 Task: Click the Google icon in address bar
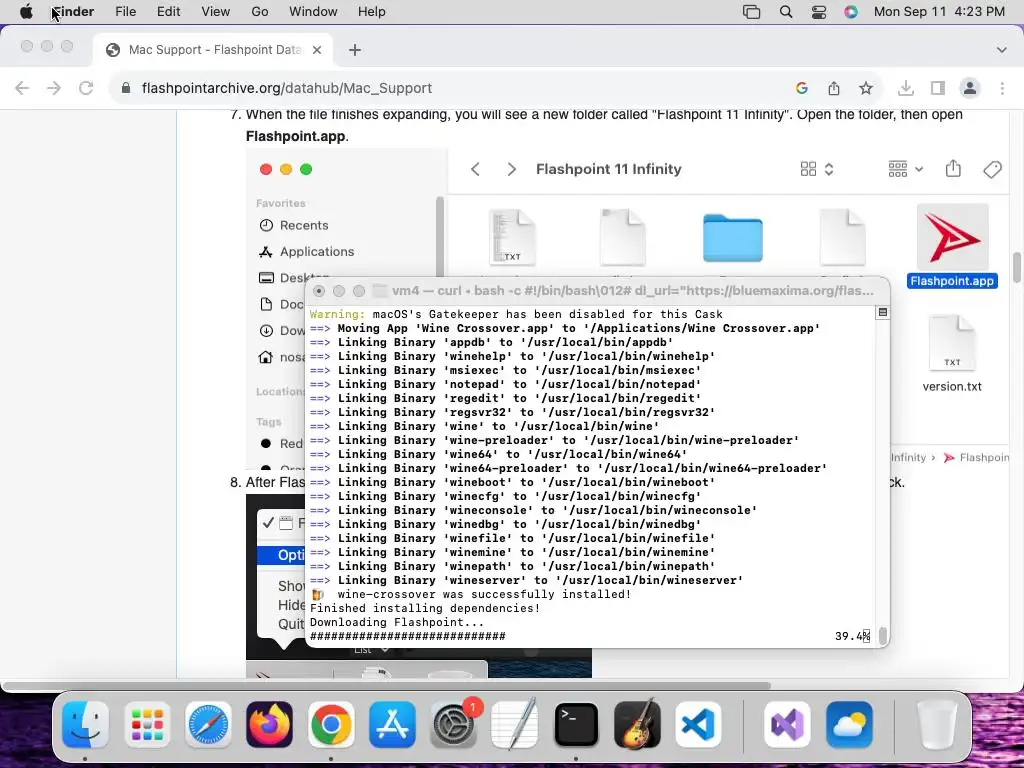(802, 88)
